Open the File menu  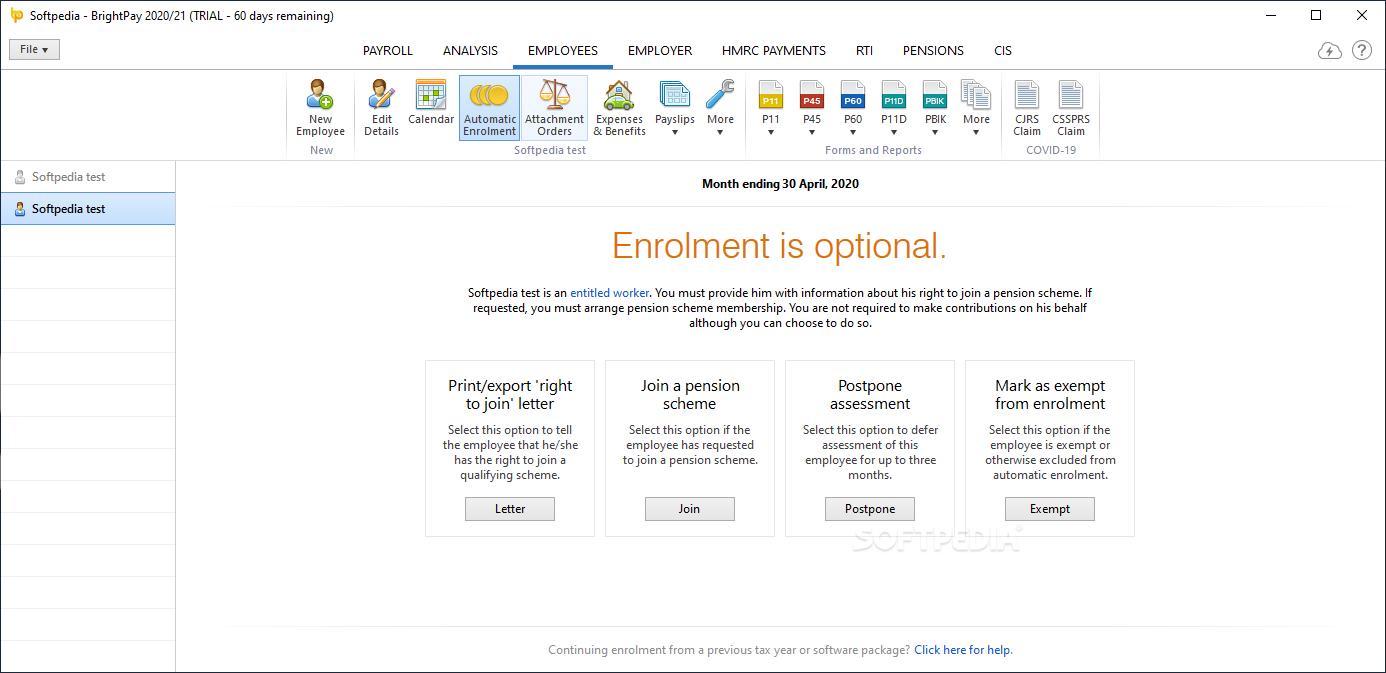click(x=35, y=49)
